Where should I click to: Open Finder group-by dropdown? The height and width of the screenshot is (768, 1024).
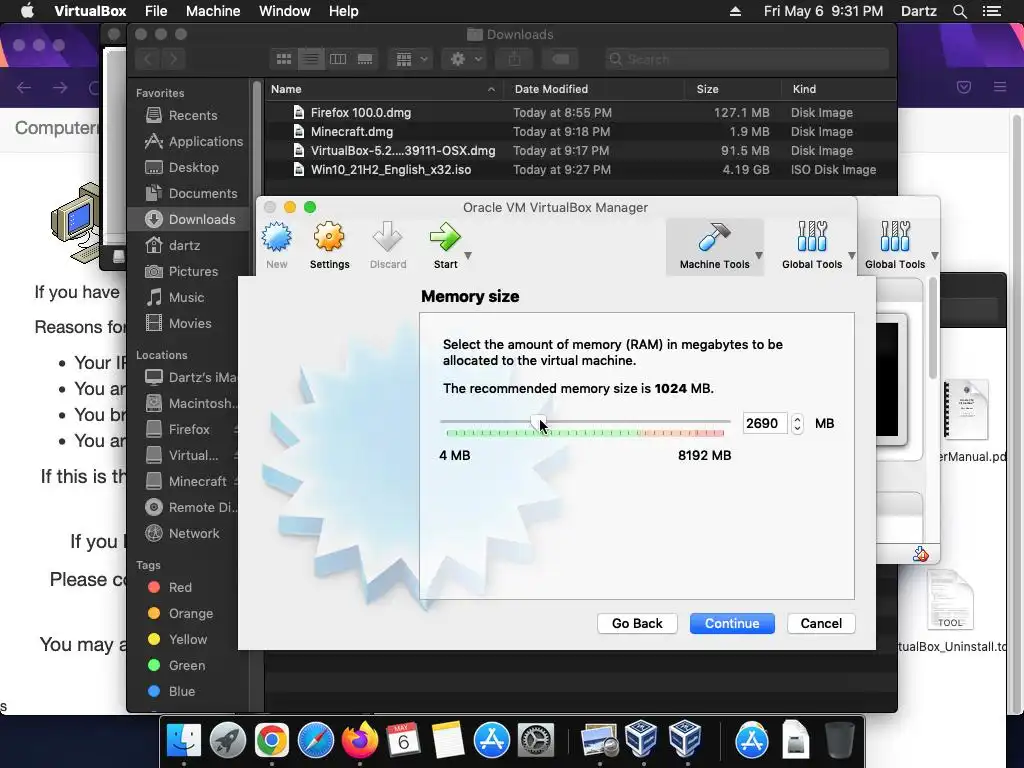click(x=411, y=59)
